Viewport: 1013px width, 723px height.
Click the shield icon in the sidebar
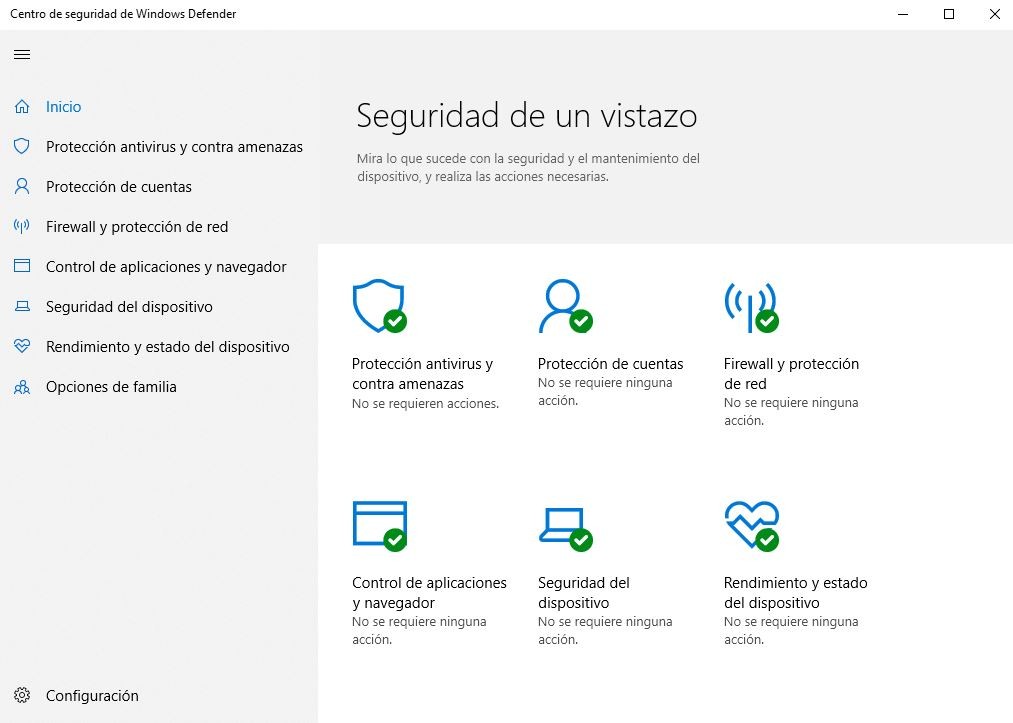click(x=22, y=147)
